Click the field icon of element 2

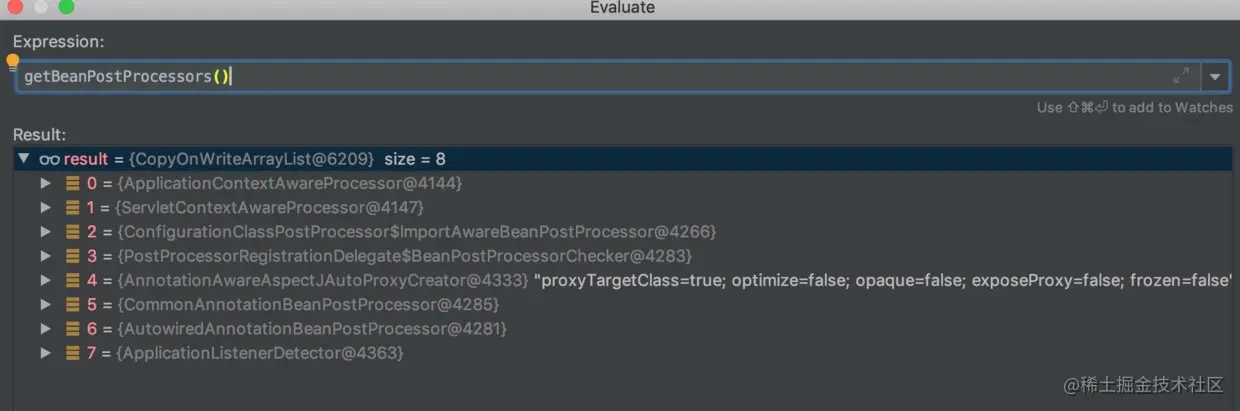tap(73, 232)
